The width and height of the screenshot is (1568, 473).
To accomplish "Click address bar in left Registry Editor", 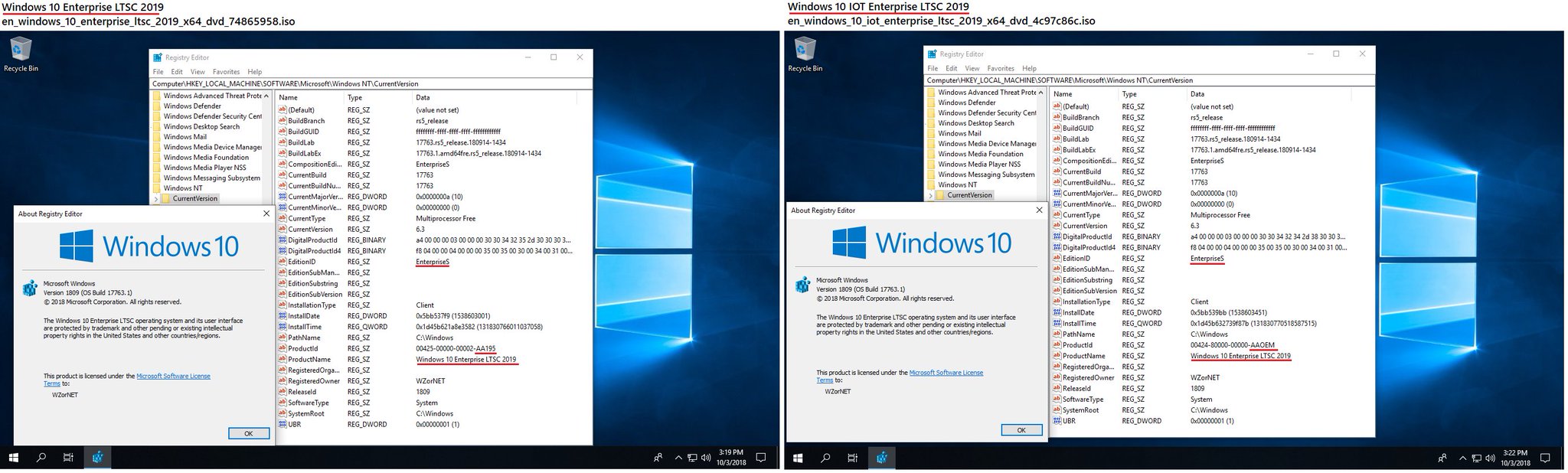I will pos(371,83).
